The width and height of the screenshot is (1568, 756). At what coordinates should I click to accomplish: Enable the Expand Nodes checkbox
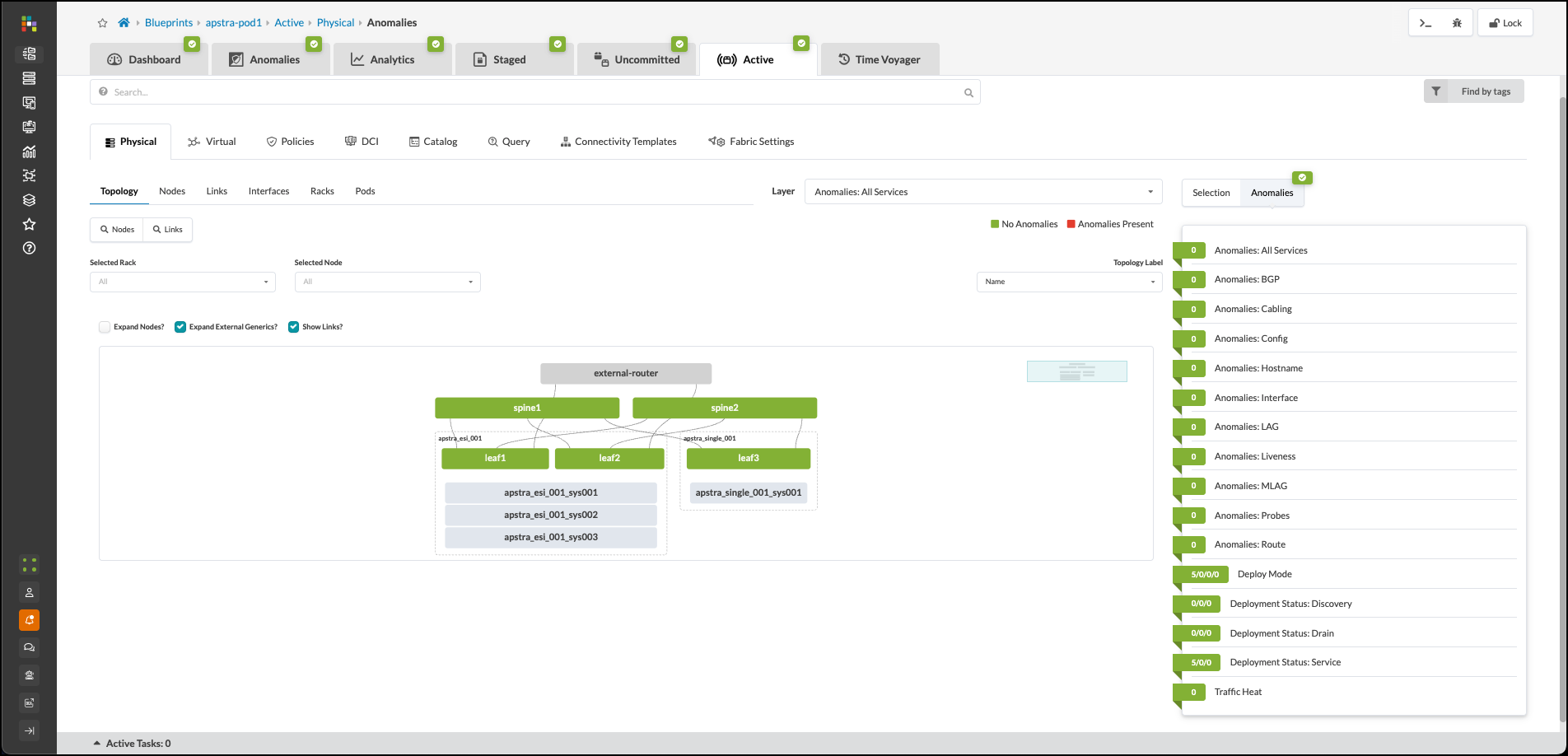tap(105, 327)
